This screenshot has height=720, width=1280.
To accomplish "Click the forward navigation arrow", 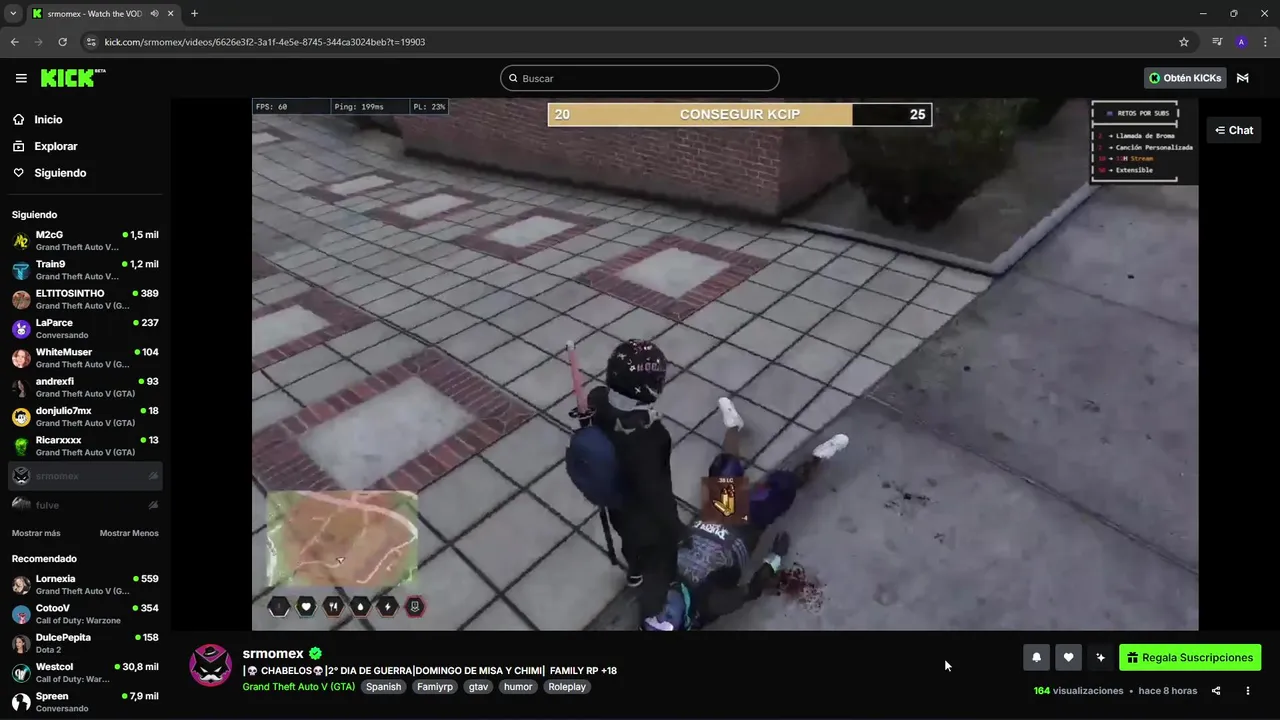I will pyautogui.click(x=38, y=42).
